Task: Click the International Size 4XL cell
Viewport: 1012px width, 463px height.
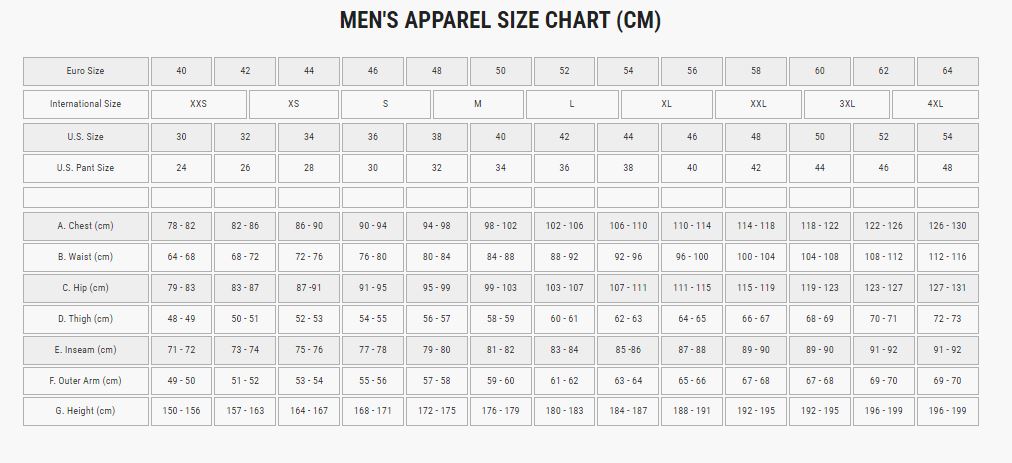Action: [935, 104]
